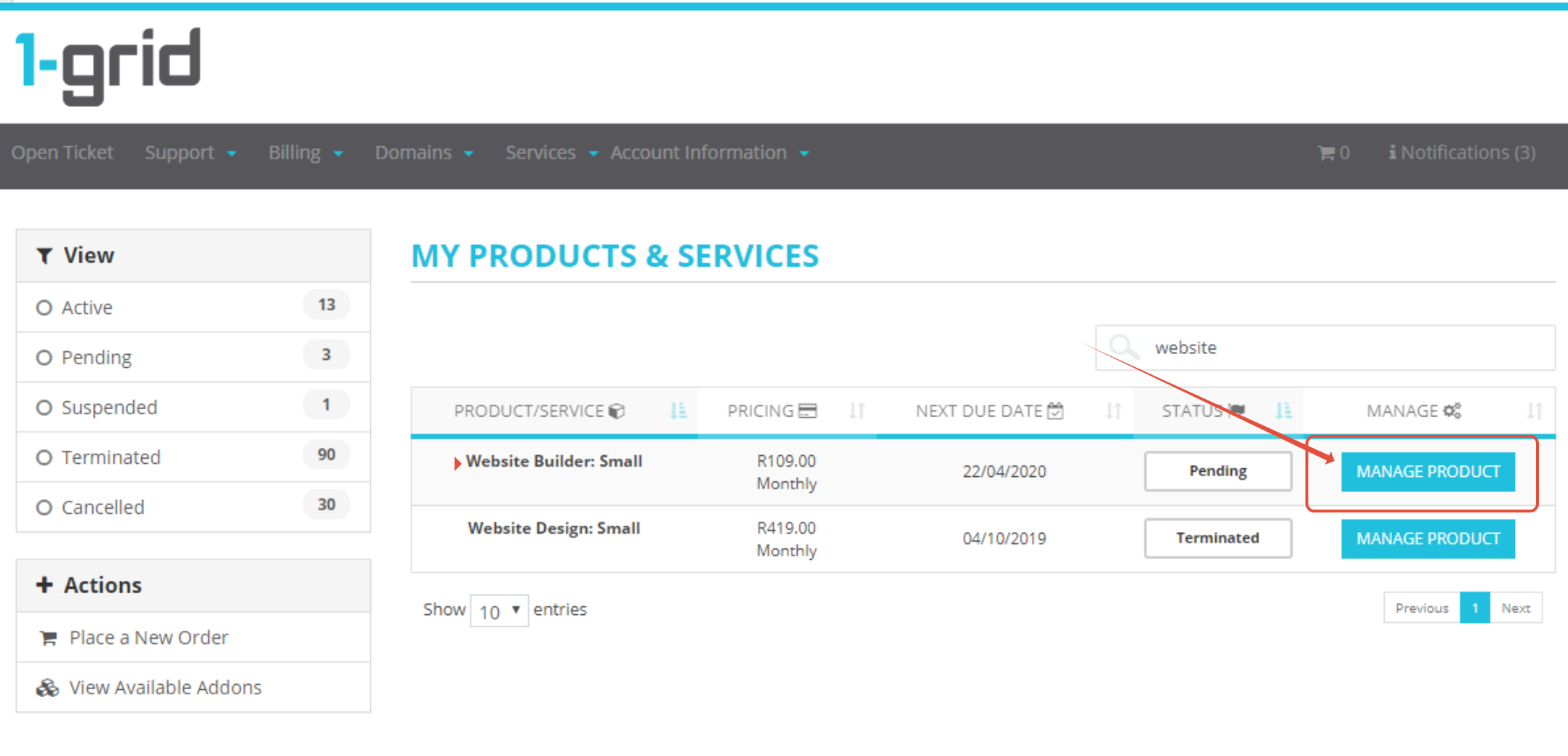Click the My Products & Services heading
The width and height of the screenshot is (1568, 756).
[615, 256]
